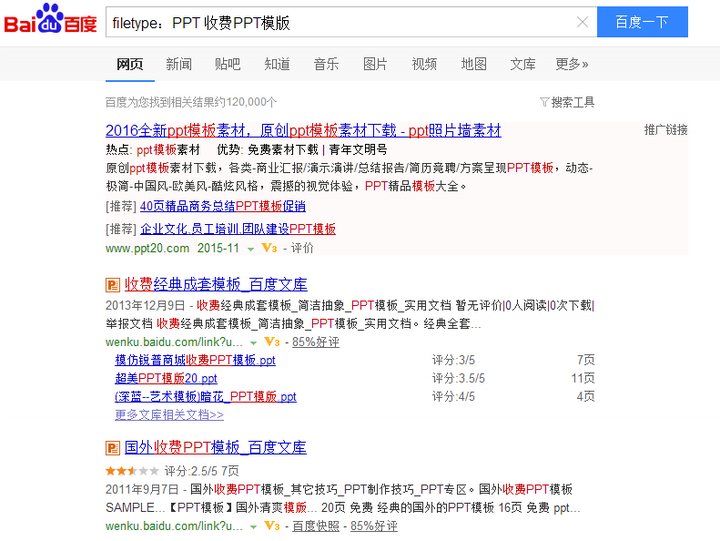
Task: Open the 视频 tab
Action: point(424,64)
